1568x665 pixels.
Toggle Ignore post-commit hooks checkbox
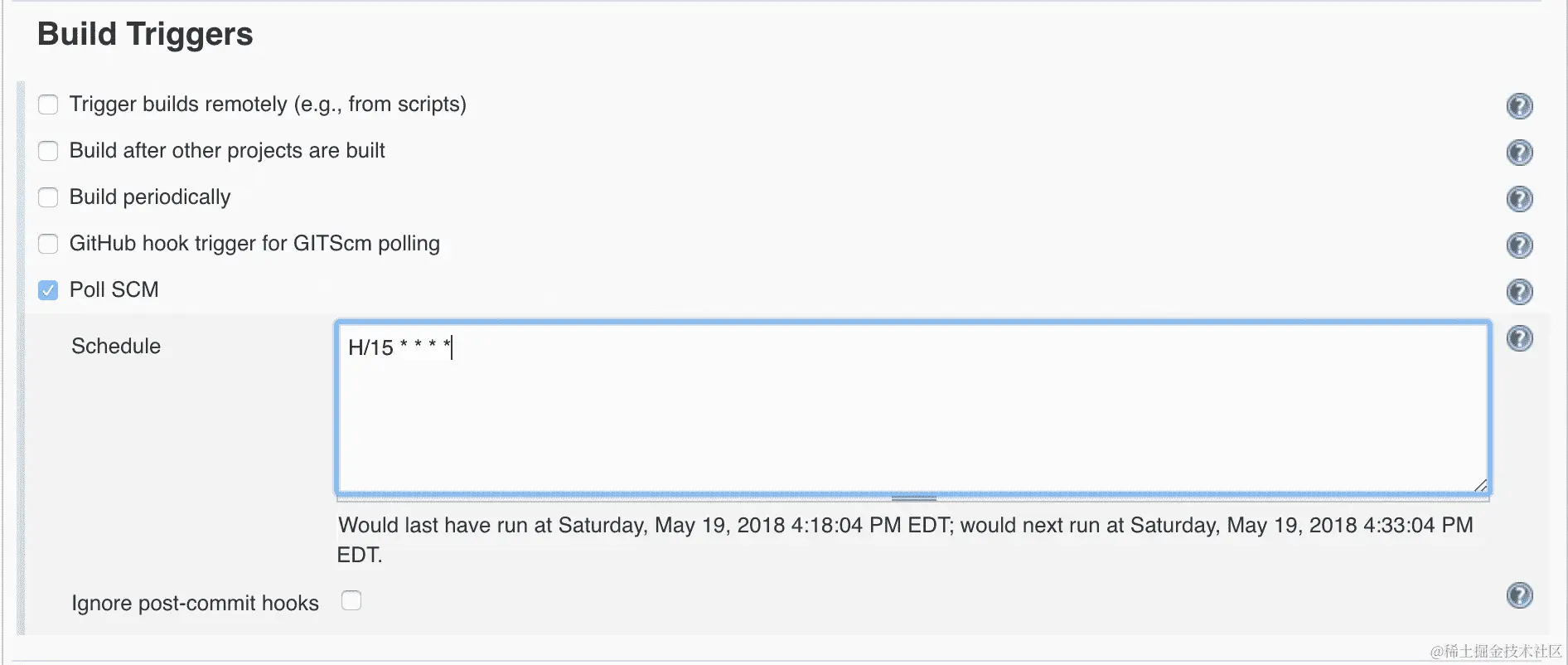coord(351,600)
